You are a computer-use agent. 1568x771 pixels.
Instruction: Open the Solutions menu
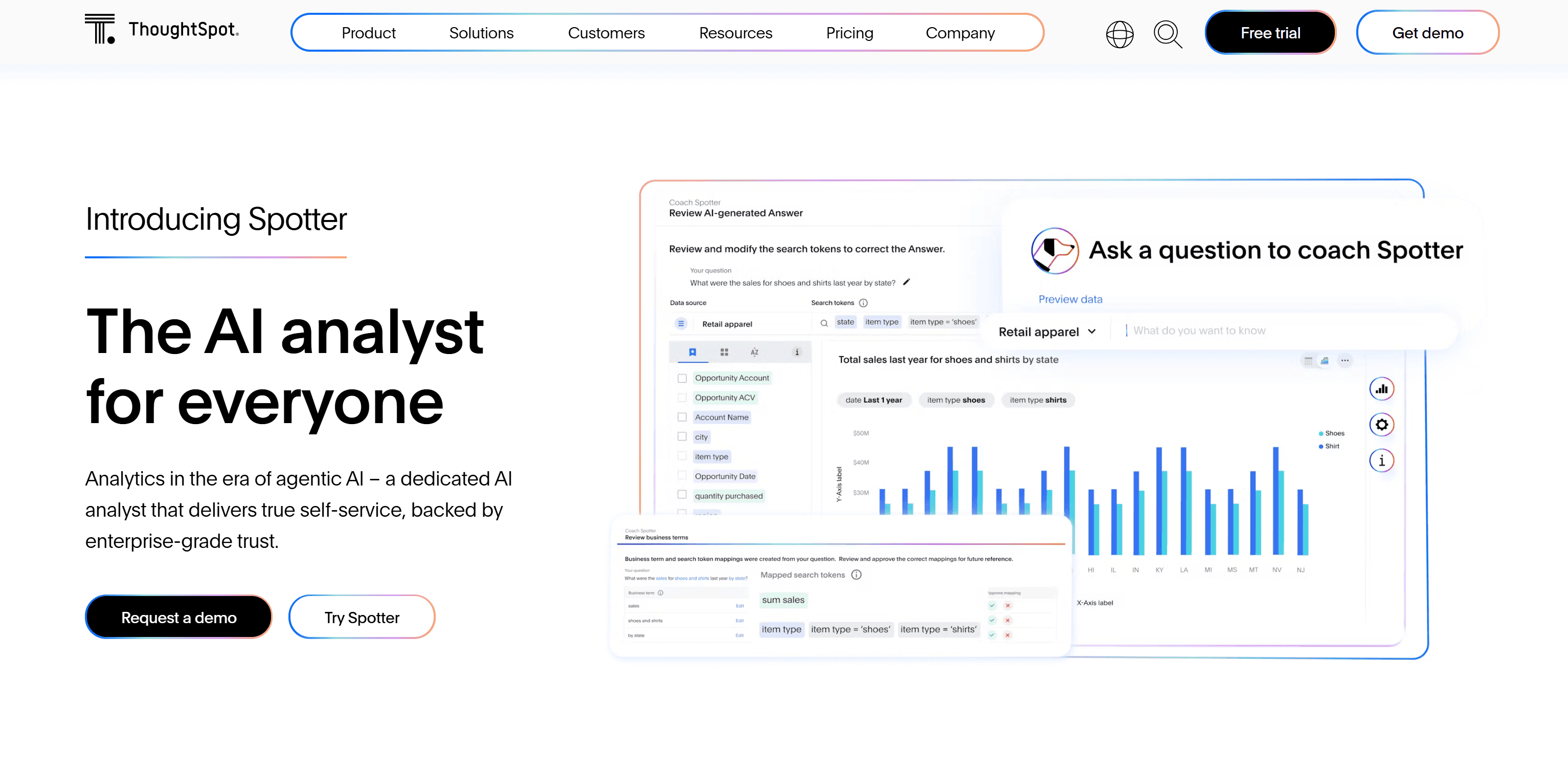(481, 33)
